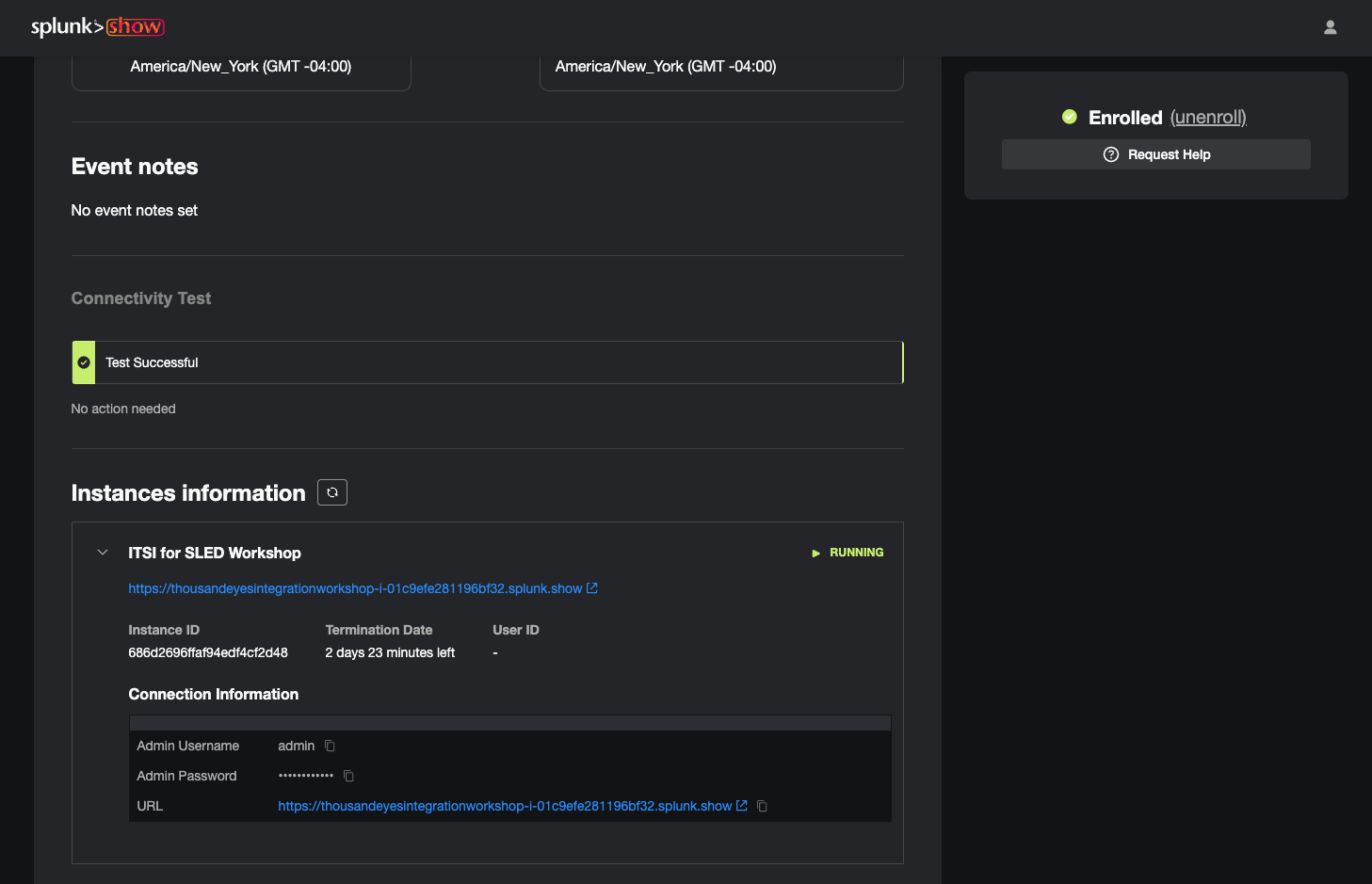Viewport: 1372px width, 884px height.
Task: Open external link icon beside instance URL
Action: 592,588
